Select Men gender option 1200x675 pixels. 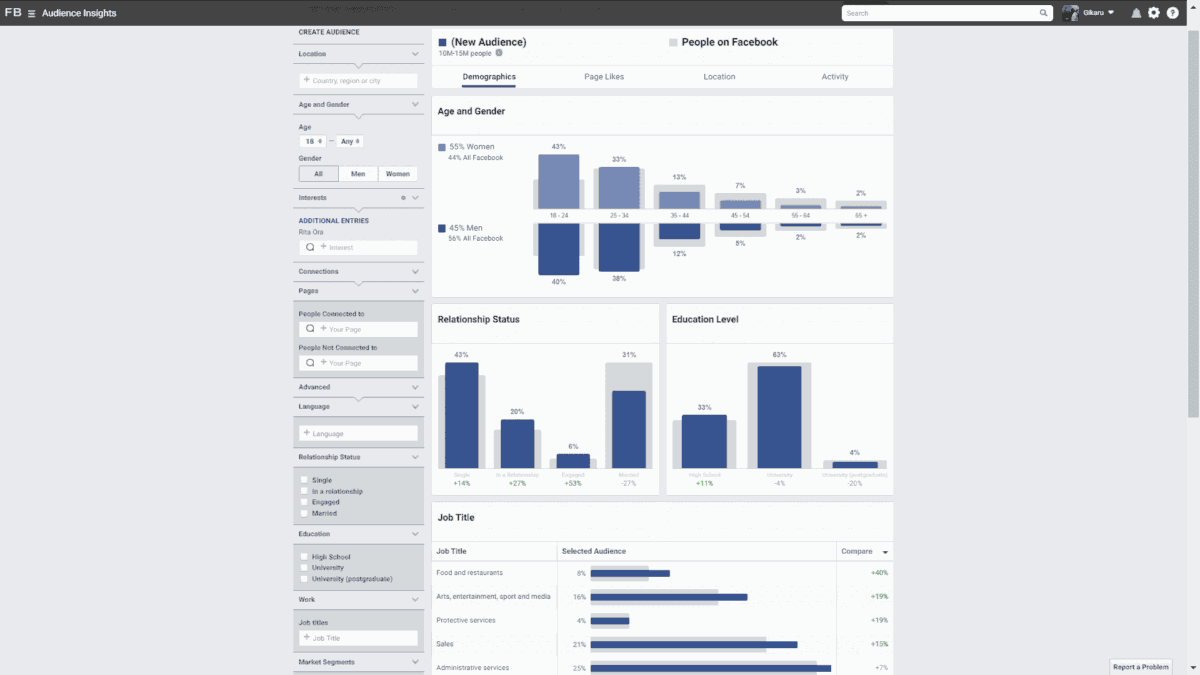(x=358, y=174)
